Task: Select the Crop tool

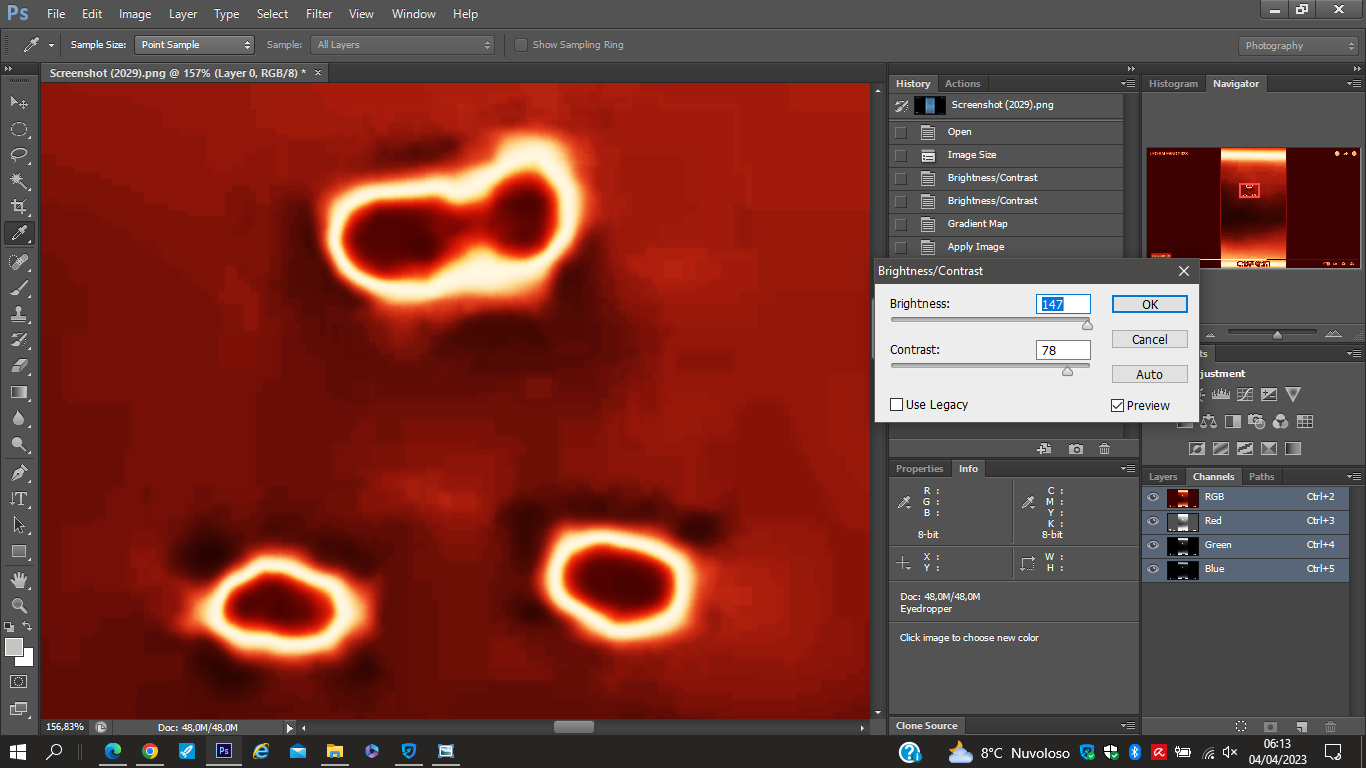Action: [x=19, y=207]
